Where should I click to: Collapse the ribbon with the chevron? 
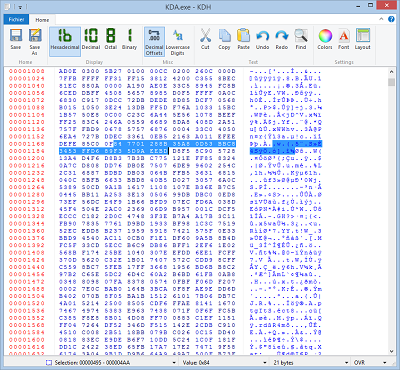[x=381, y=19]
